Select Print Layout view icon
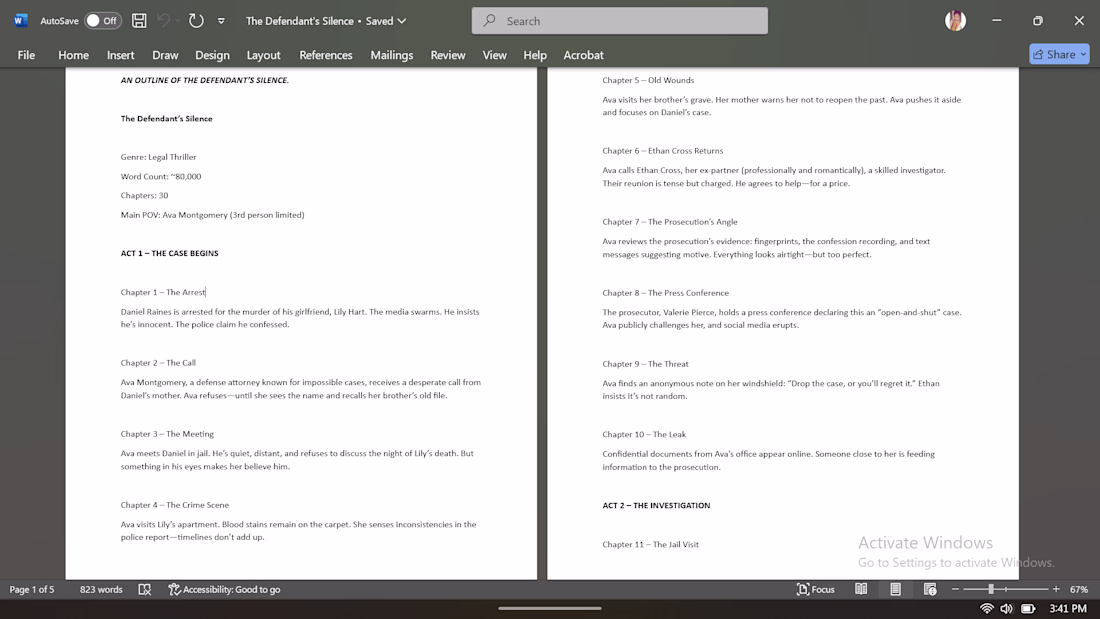The height and width of the screenshot is (619, 1100). click(895, 590)
